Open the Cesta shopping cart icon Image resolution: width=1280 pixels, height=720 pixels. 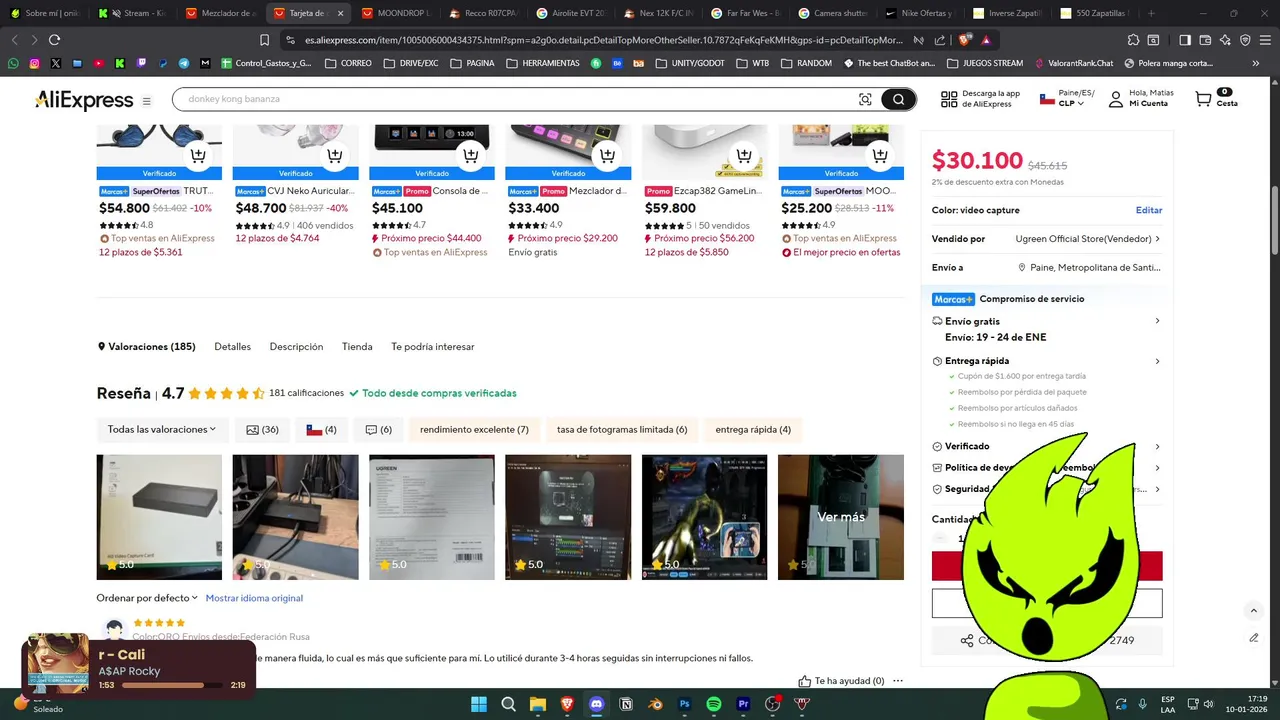click(x=1204, y=99)
